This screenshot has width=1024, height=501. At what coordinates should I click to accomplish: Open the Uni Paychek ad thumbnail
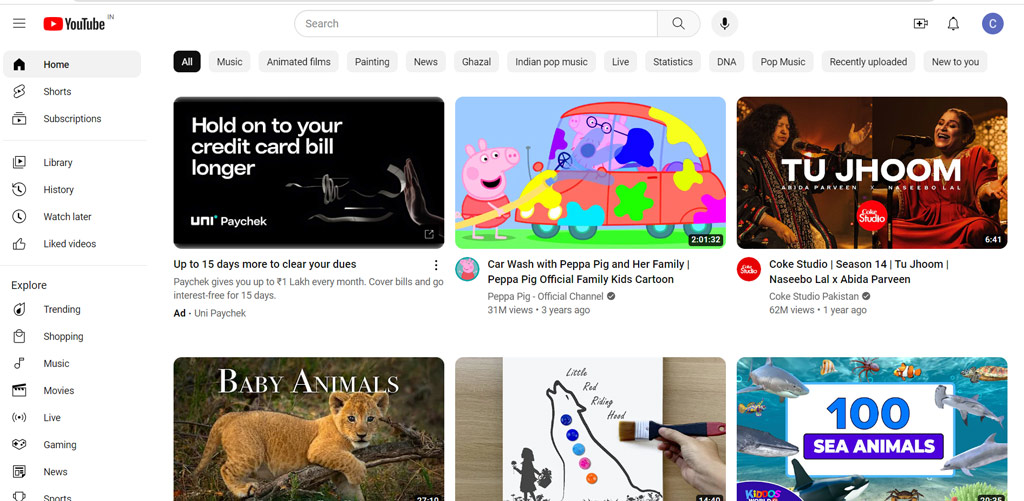tap(309, 172)
